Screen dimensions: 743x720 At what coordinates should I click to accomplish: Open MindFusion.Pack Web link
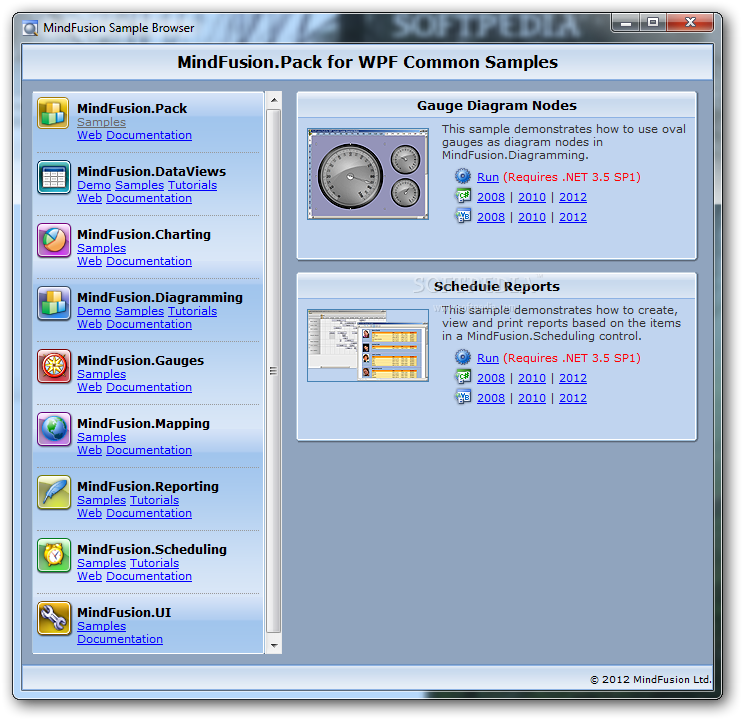[90, 135]
